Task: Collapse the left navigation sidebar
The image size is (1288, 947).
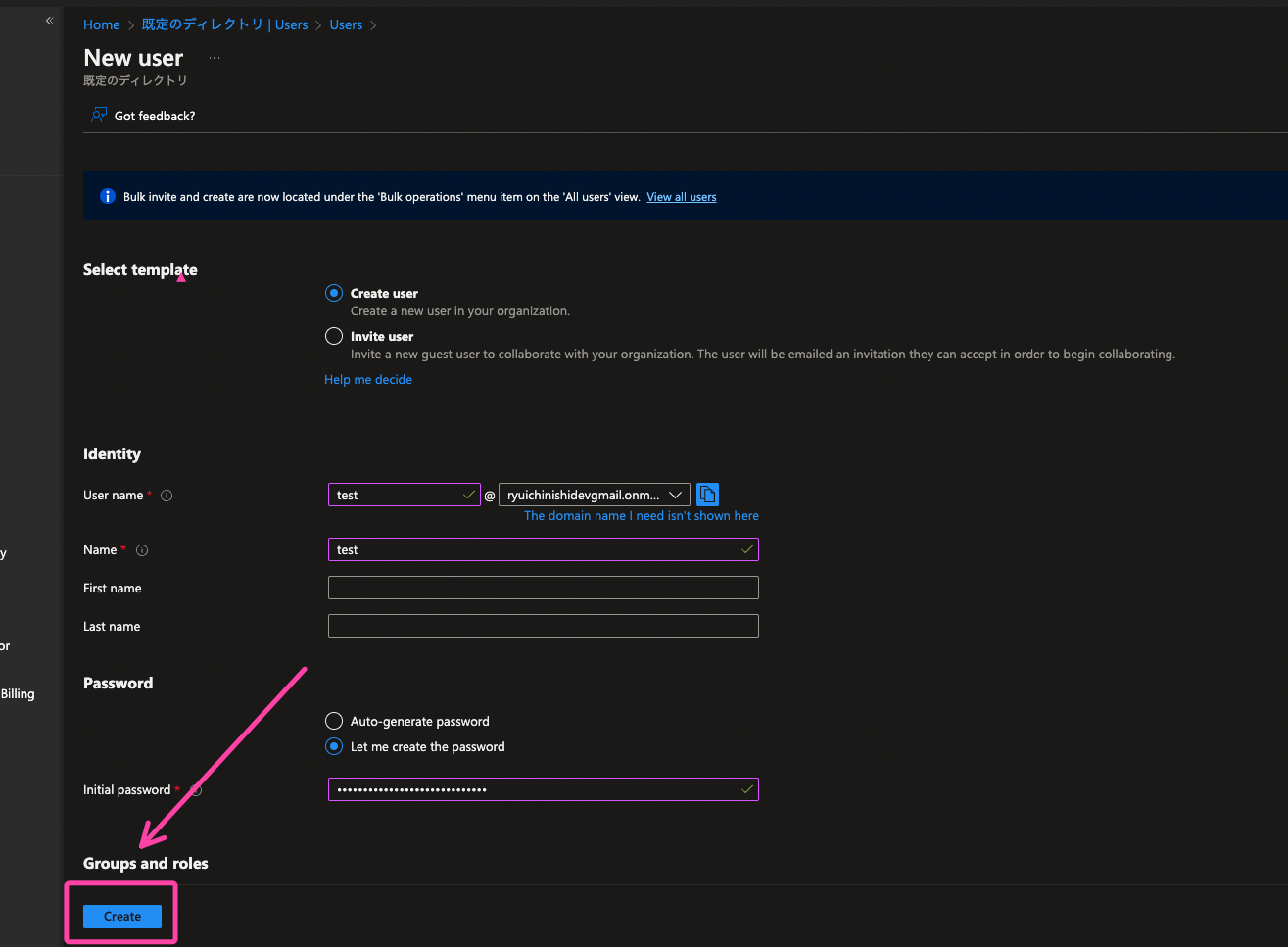Action: 49,21
